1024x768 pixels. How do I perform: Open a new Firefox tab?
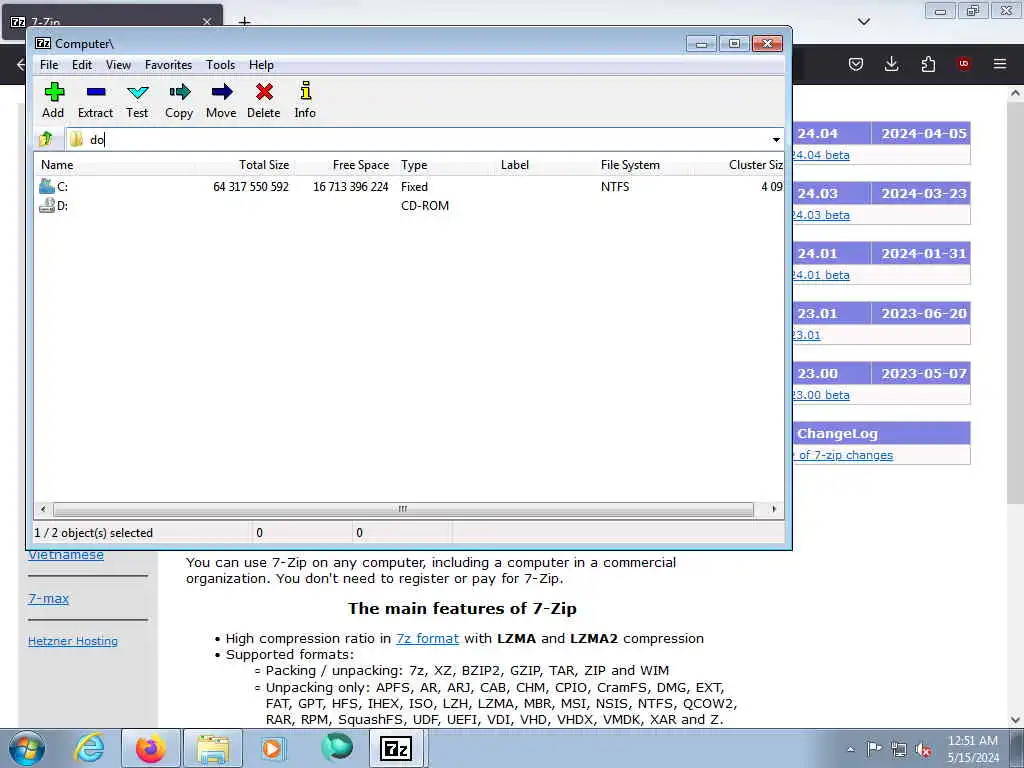[244, 22]
